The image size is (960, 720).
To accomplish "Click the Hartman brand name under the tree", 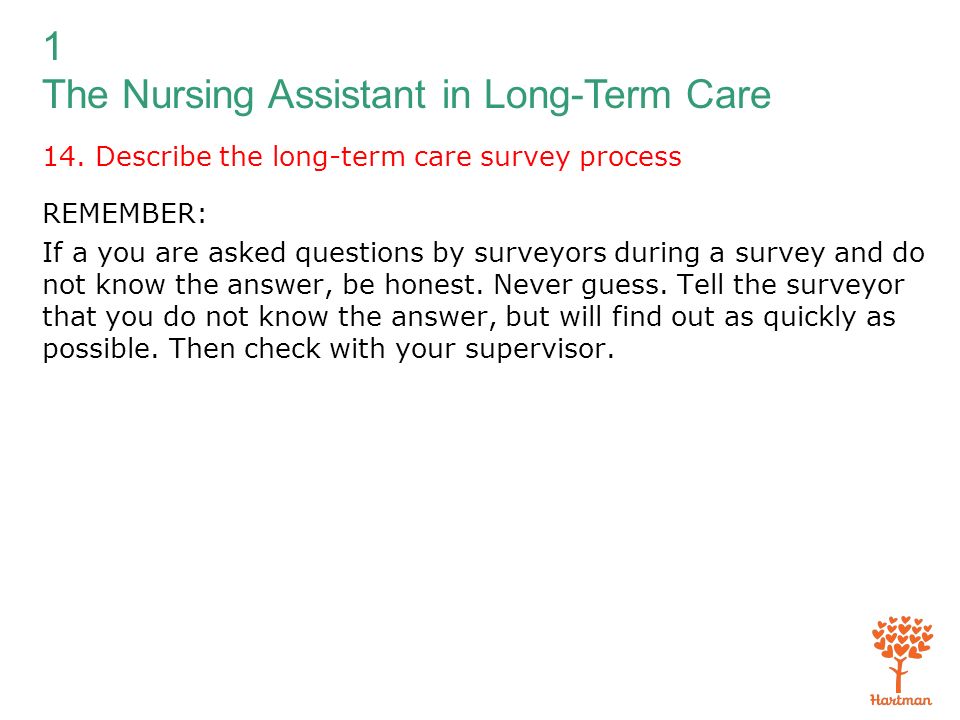I will [901, 700].
